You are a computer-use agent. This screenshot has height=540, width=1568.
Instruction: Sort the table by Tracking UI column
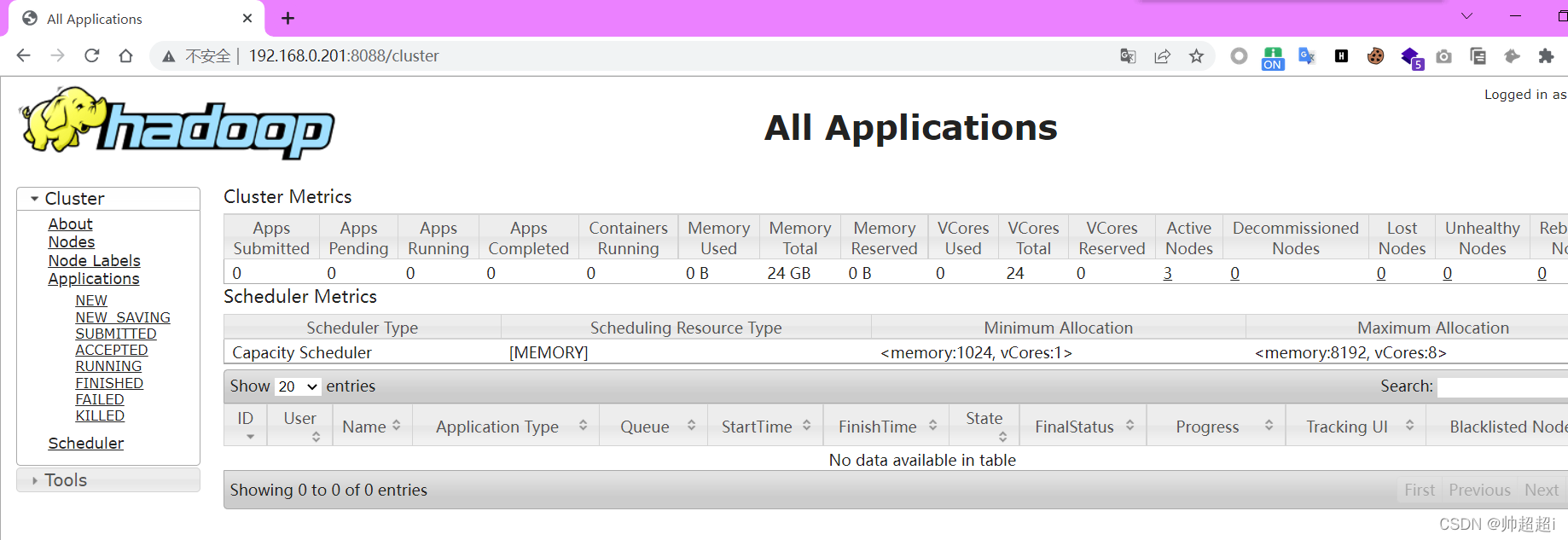1356,426
